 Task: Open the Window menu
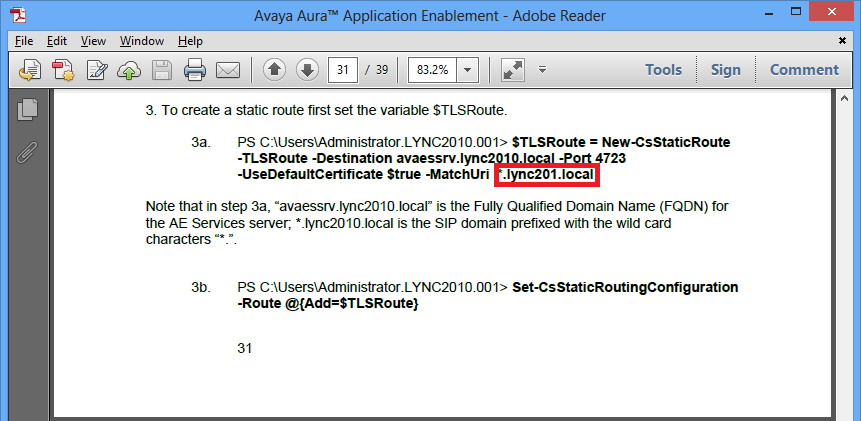(142, 41)
